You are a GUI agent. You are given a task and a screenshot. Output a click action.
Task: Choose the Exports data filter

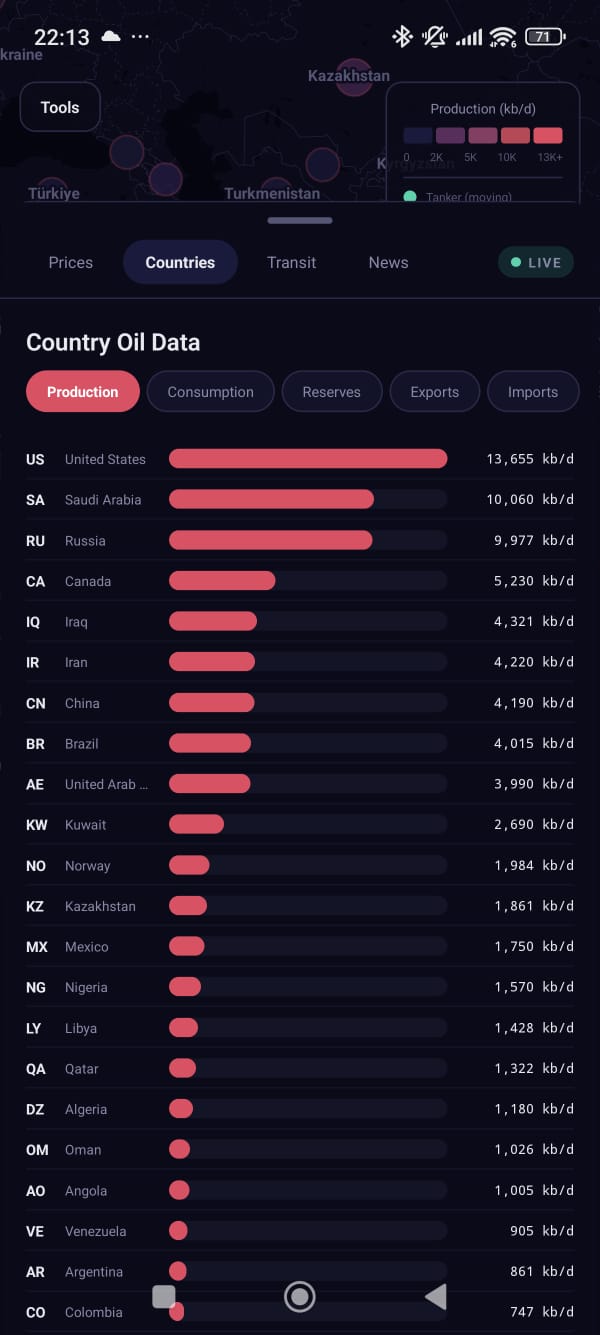[x=434, y=392]
